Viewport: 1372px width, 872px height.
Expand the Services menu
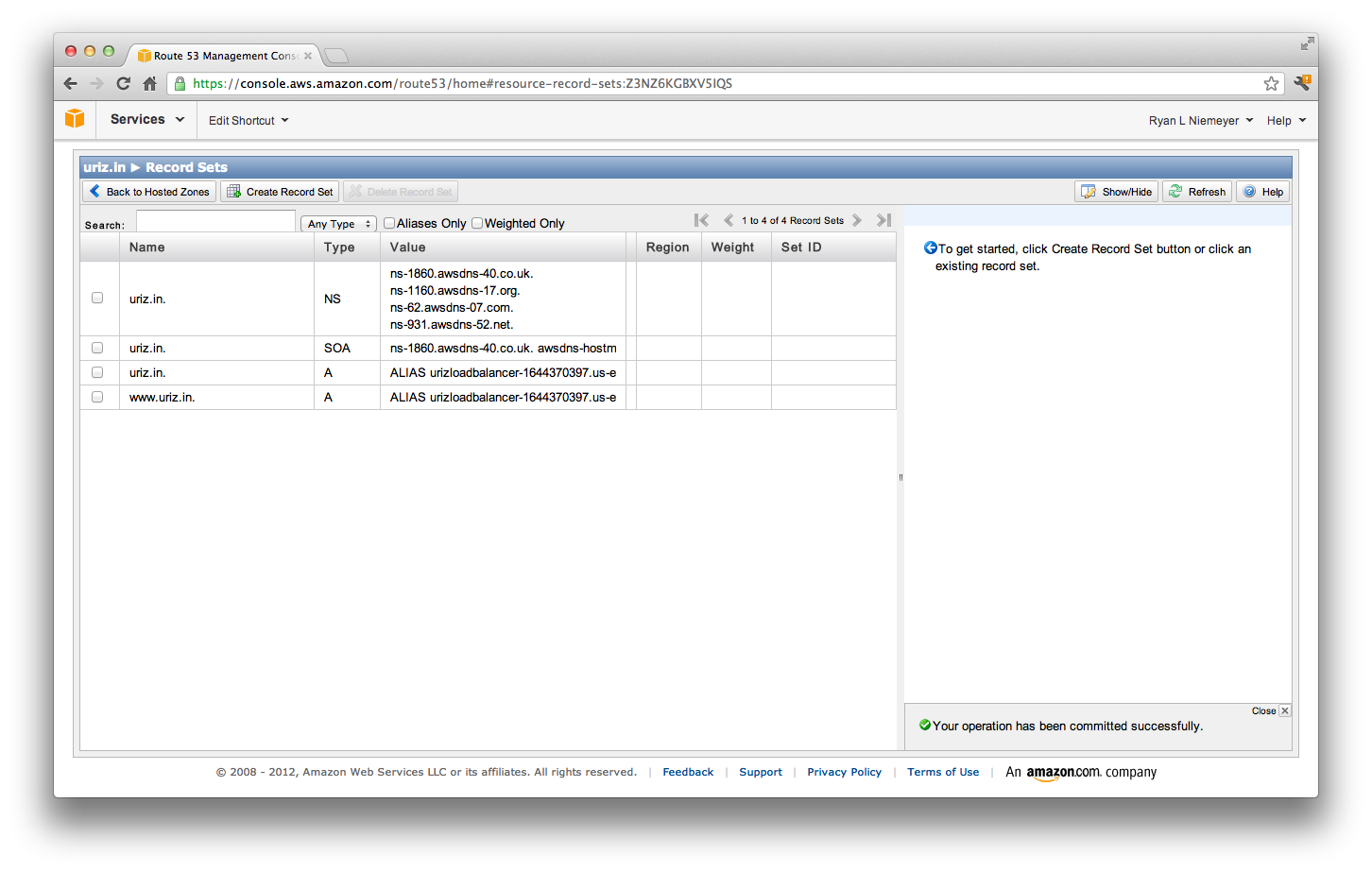(146, 119)
